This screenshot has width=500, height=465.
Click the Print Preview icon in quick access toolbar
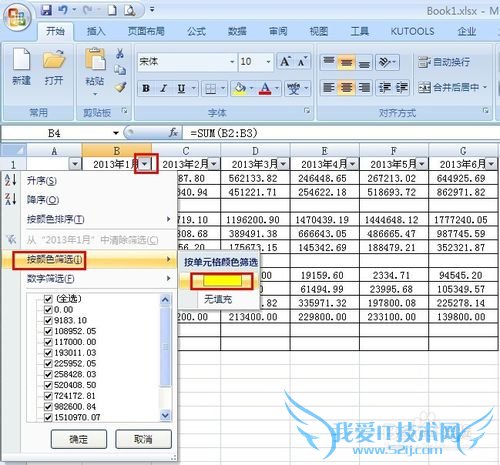coord(130,10)
